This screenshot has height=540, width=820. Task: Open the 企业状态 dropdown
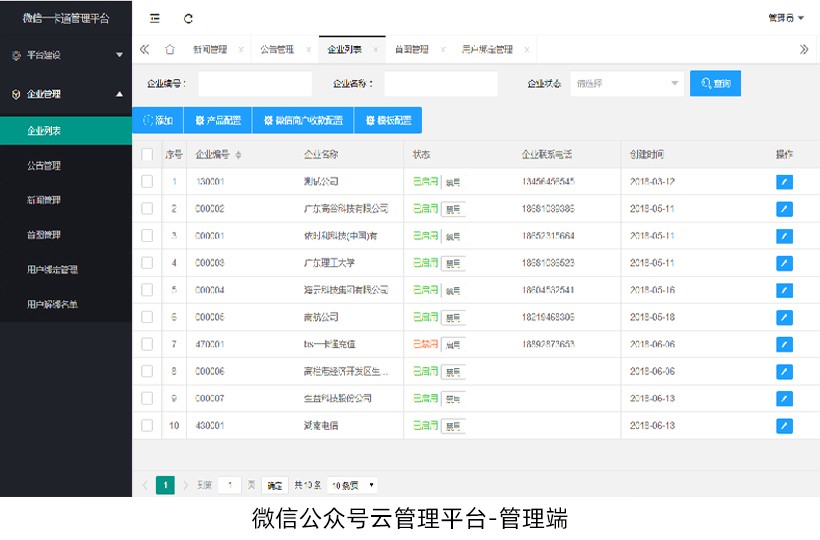[628, 84]
